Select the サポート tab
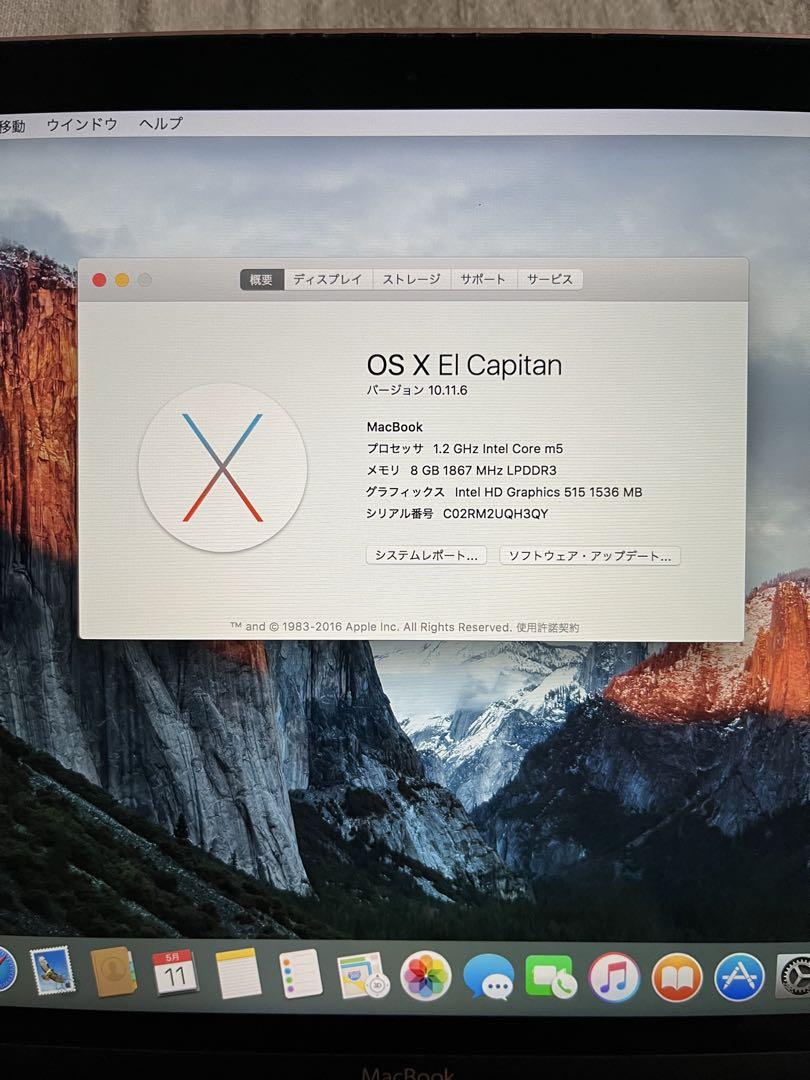 coord(484,280)
